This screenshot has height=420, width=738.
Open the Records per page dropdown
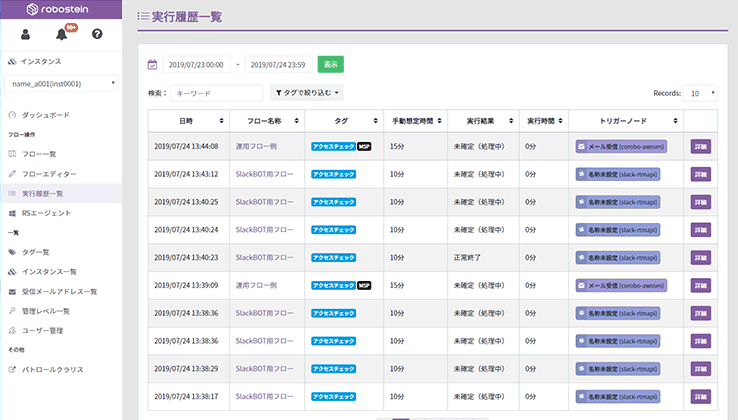(700, 93)
